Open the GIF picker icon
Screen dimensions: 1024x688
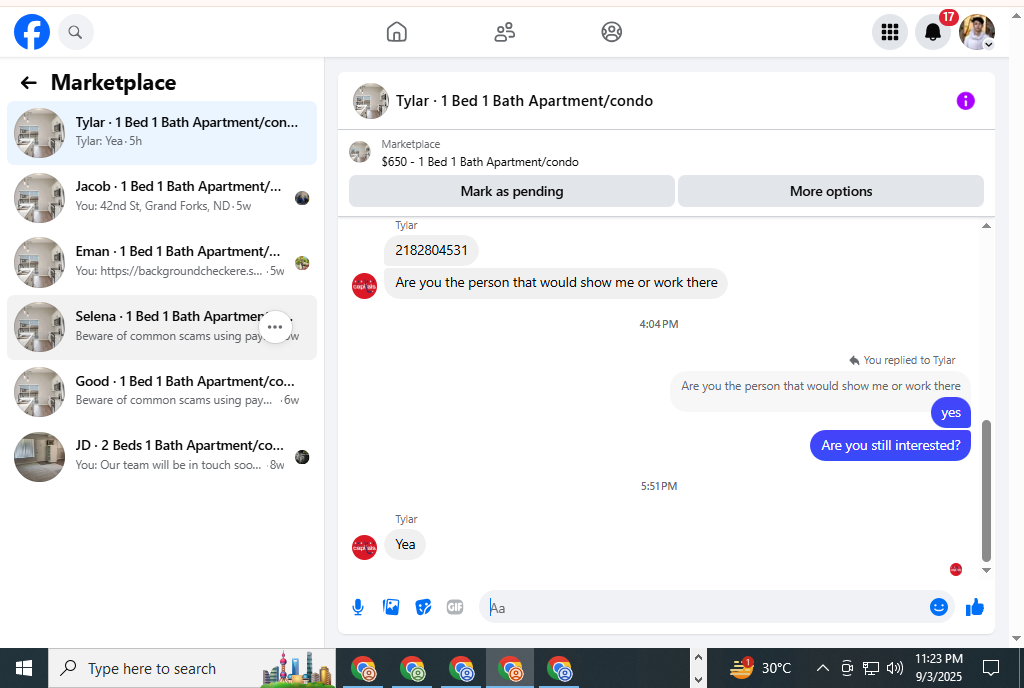pyautogui.click(x=455, y=607)
